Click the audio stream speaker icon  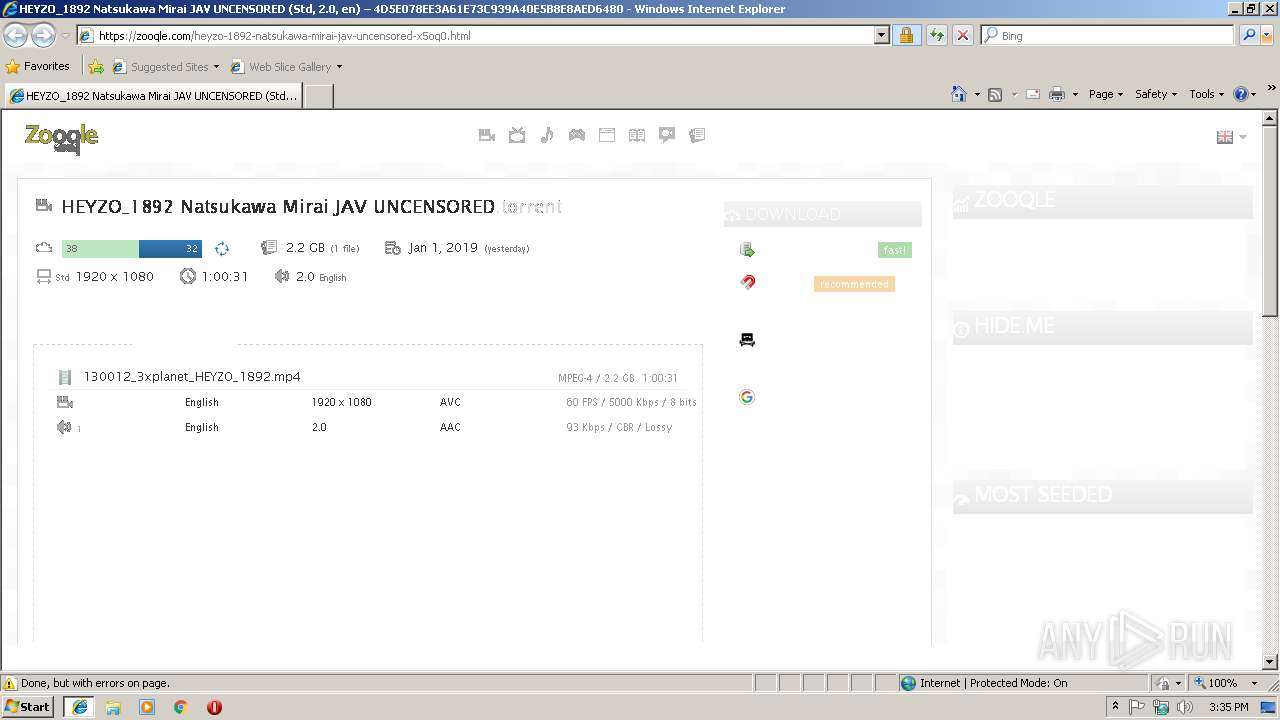click(64, 427)
